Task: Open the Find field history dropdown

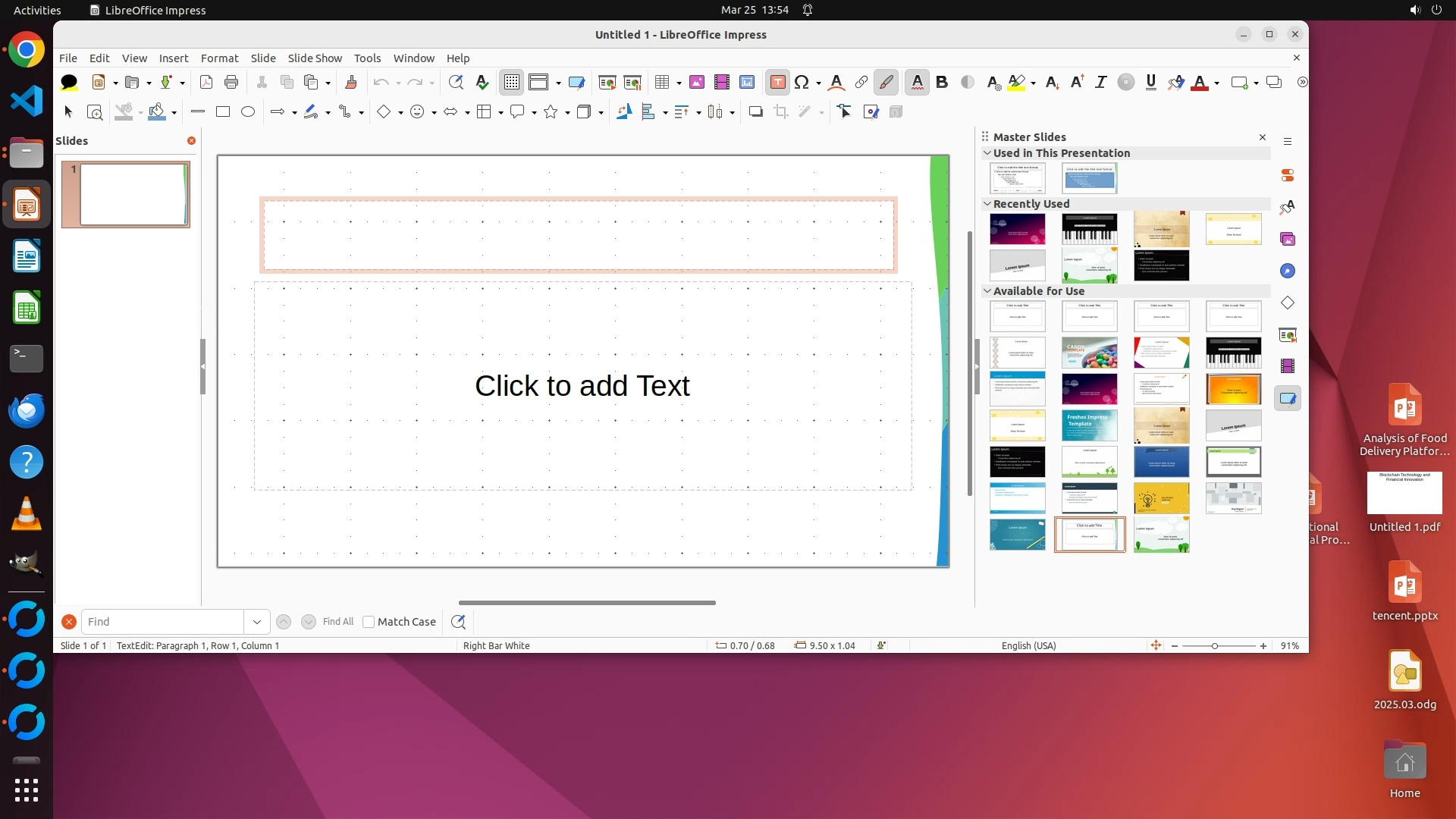Action: pyautogui.click(x=257, y=622)
